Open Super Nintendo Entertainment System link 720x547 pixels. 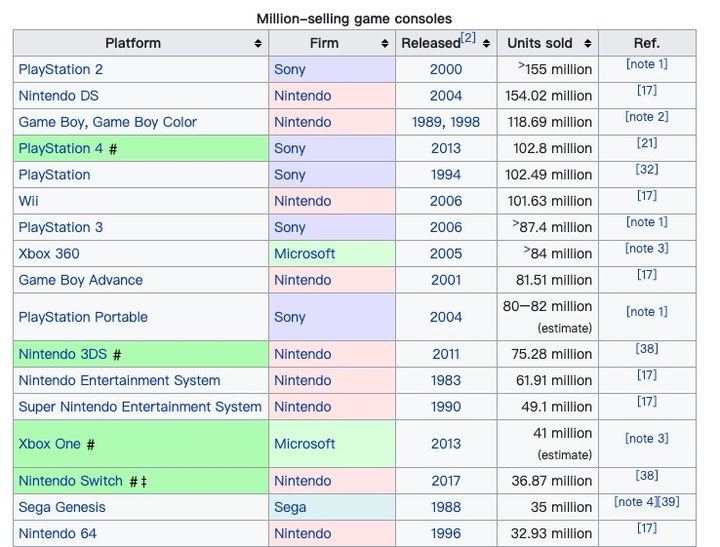click(x=140, y=407)
